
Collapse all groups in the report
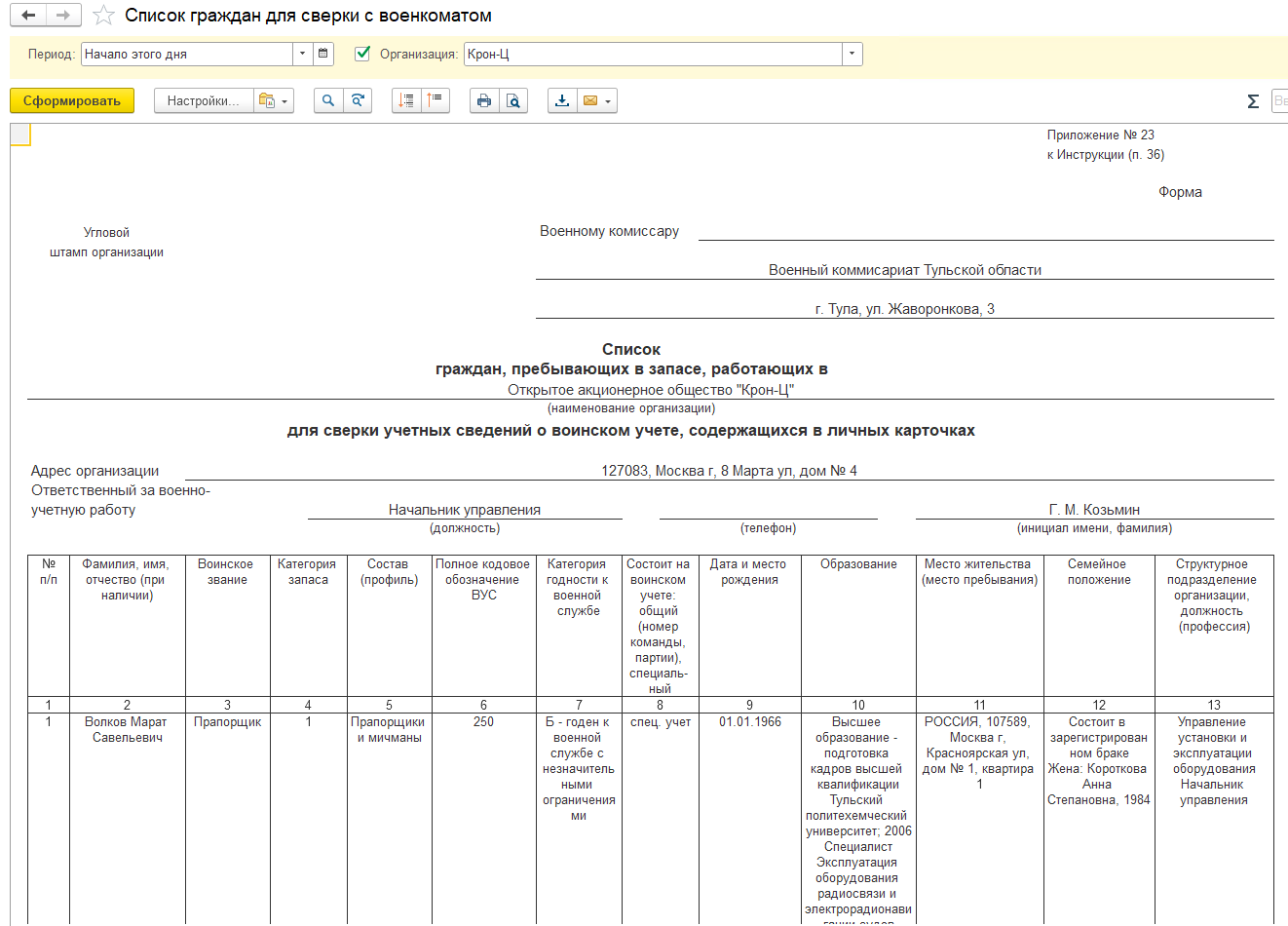click(436, 101)
